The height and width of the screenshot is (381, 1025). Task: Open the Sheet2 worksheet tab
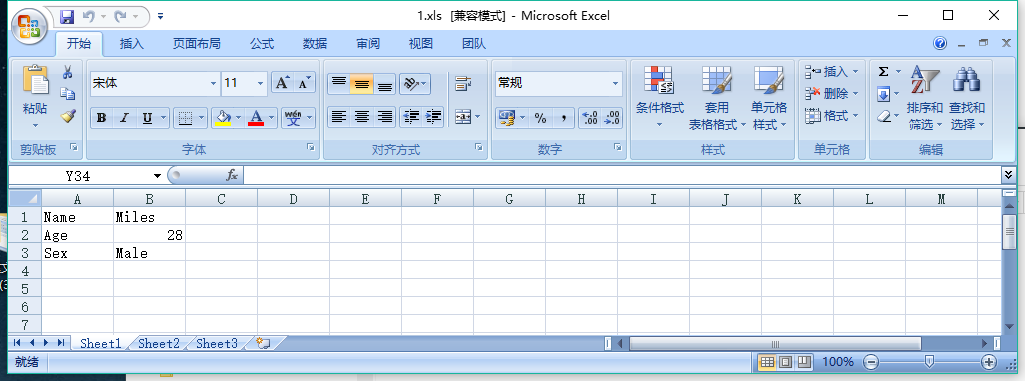click(159, 343)
